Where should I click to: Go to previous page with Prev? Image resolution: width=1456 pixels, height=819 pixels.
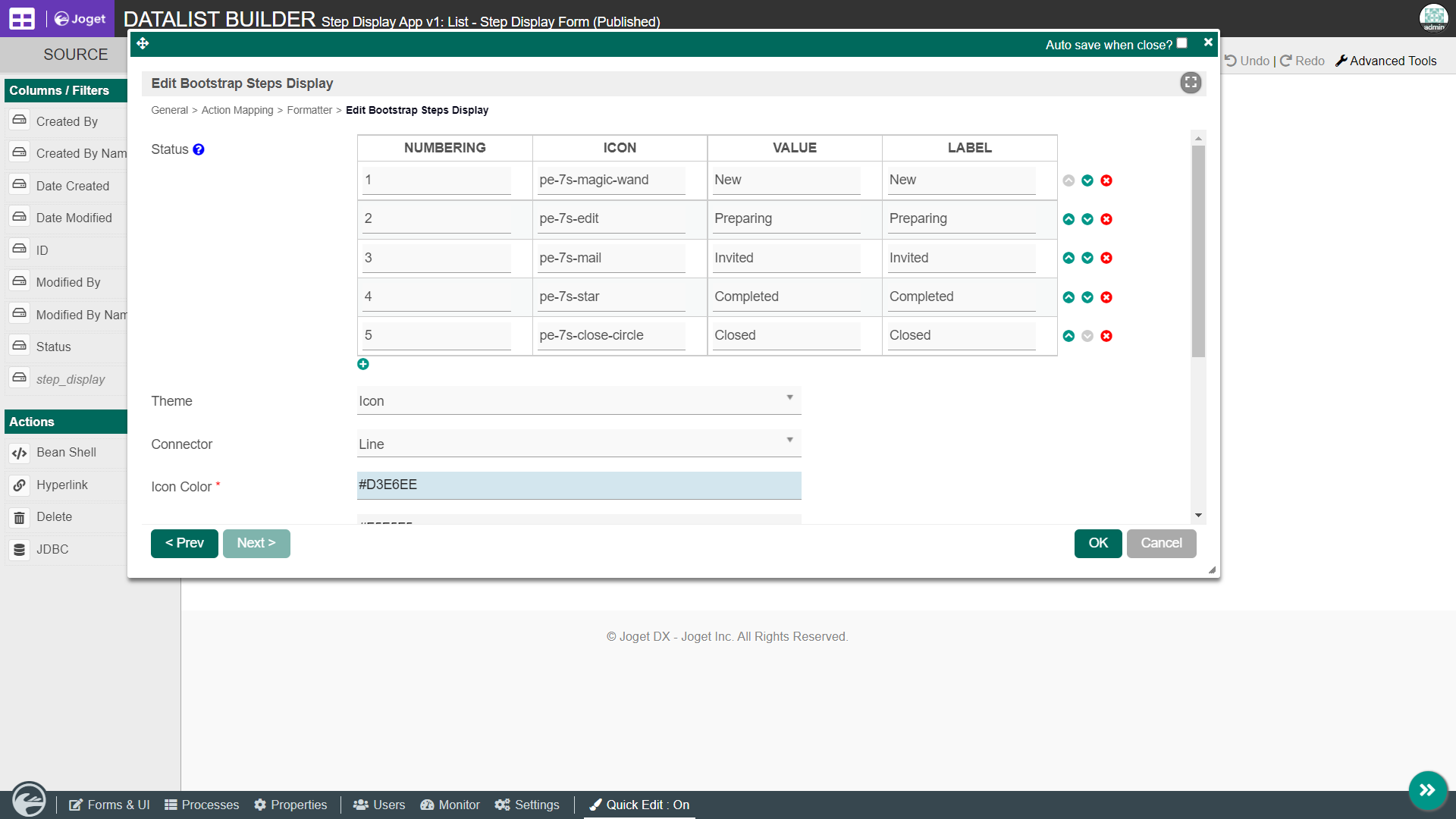pyautogui.click(x=184, y=543)
